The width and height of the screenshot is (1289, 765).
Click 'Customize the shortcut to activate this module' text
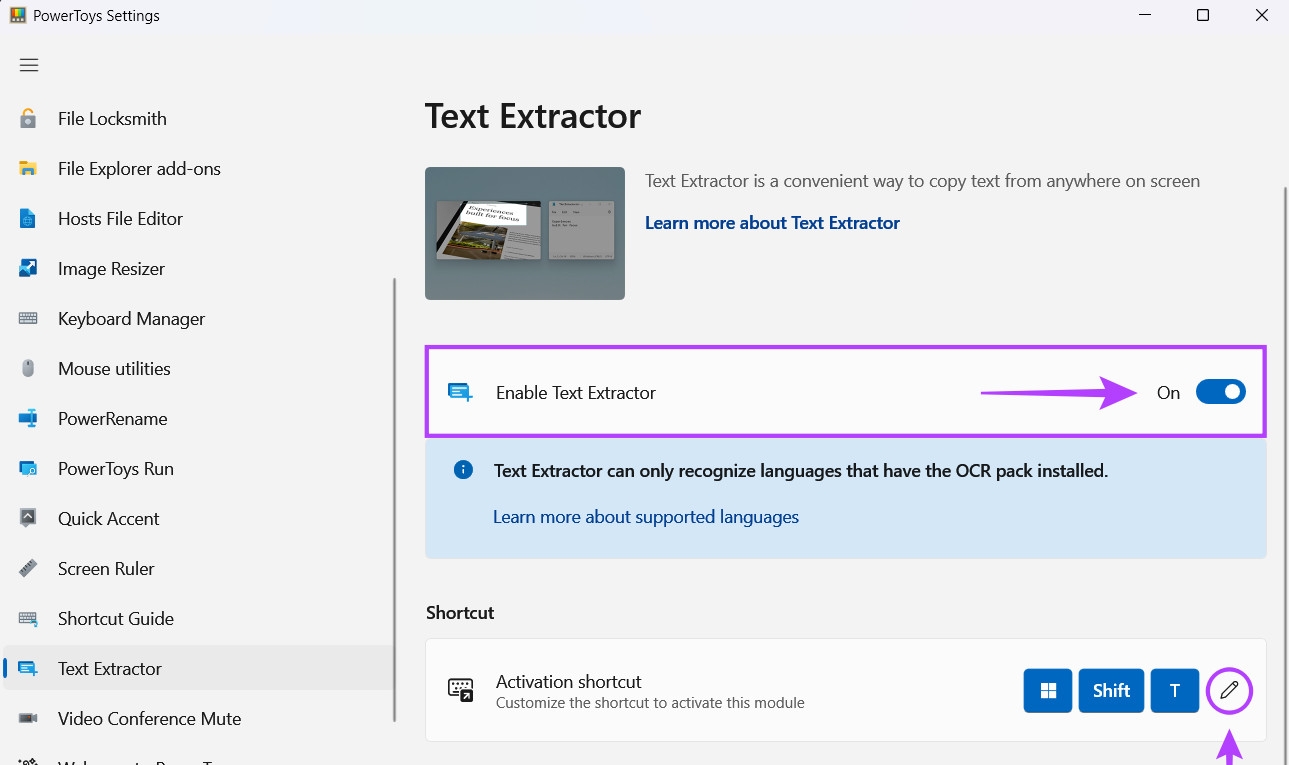(x=650, y=703)
